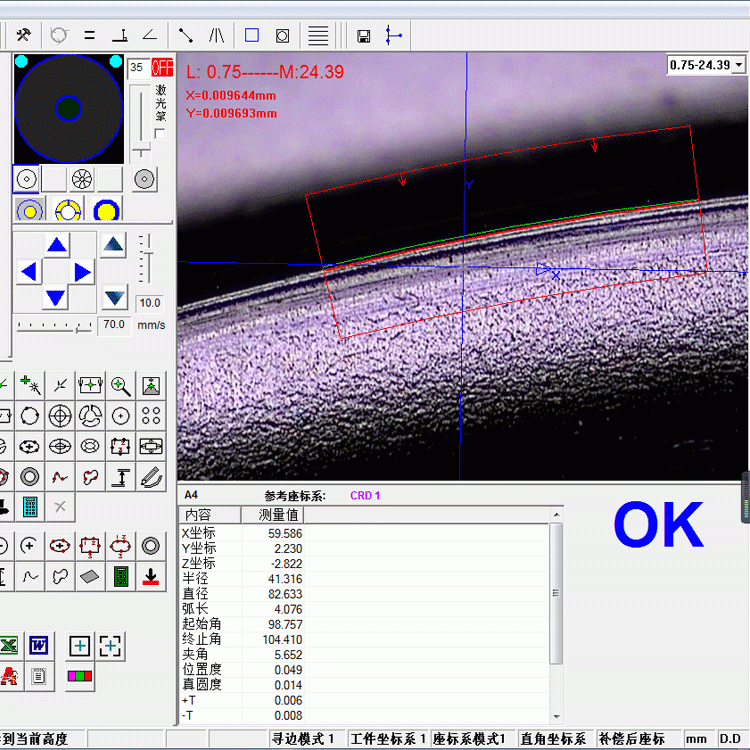Choose the blue rectangle tool in toolbar

pyautogui.click(x=252, y=35)
